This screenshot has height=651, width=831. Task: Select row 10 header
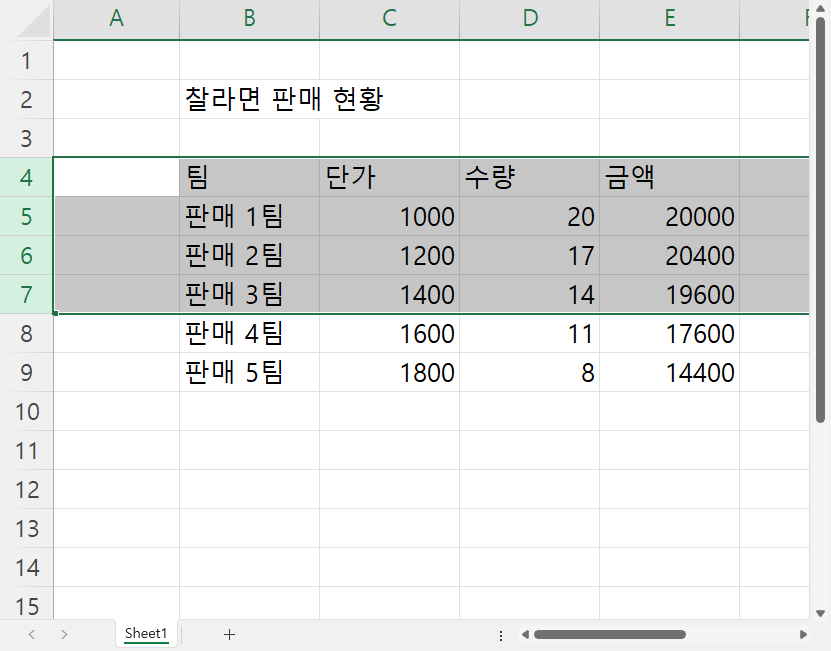26,411
